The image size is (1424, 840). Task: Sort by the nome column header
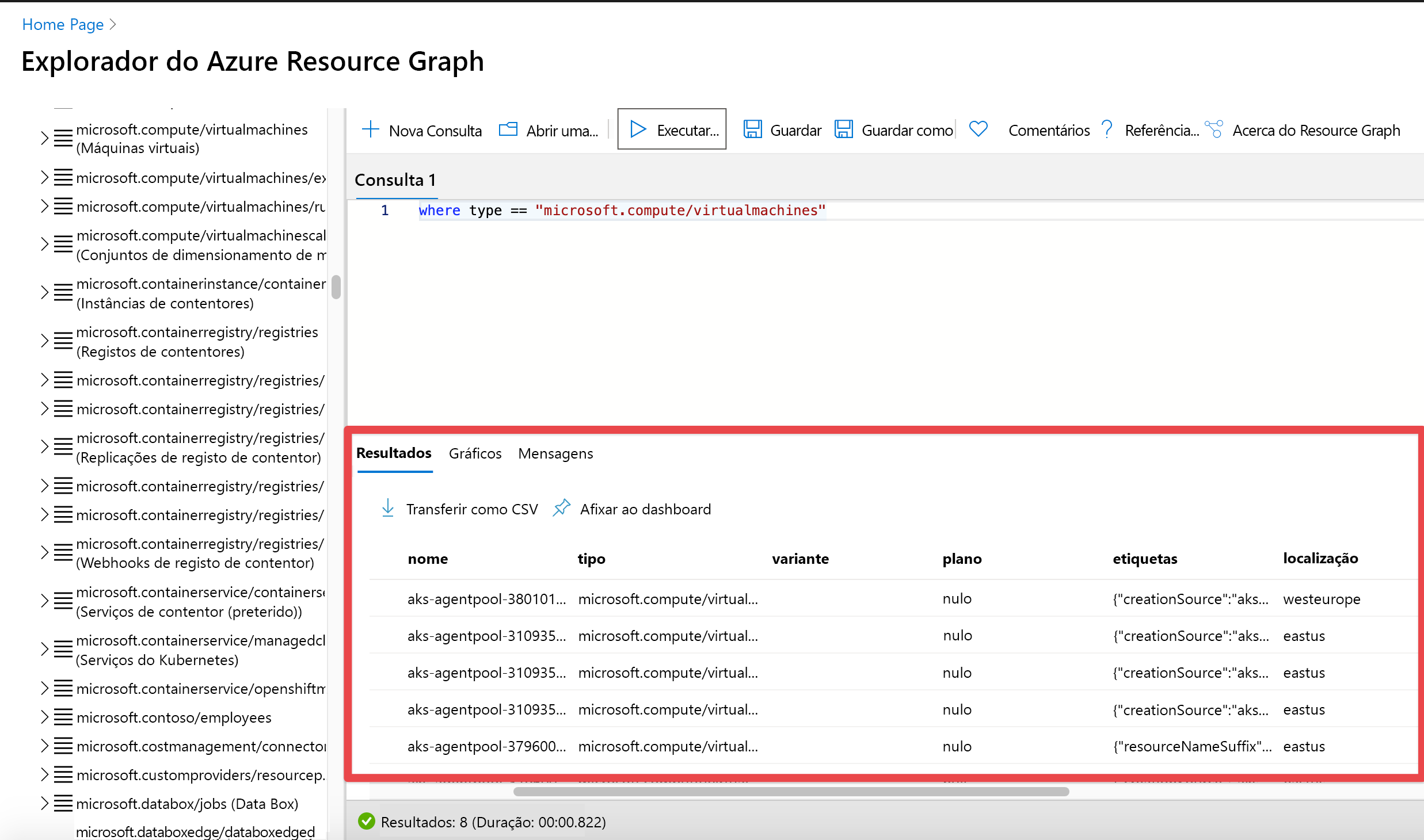428,559
